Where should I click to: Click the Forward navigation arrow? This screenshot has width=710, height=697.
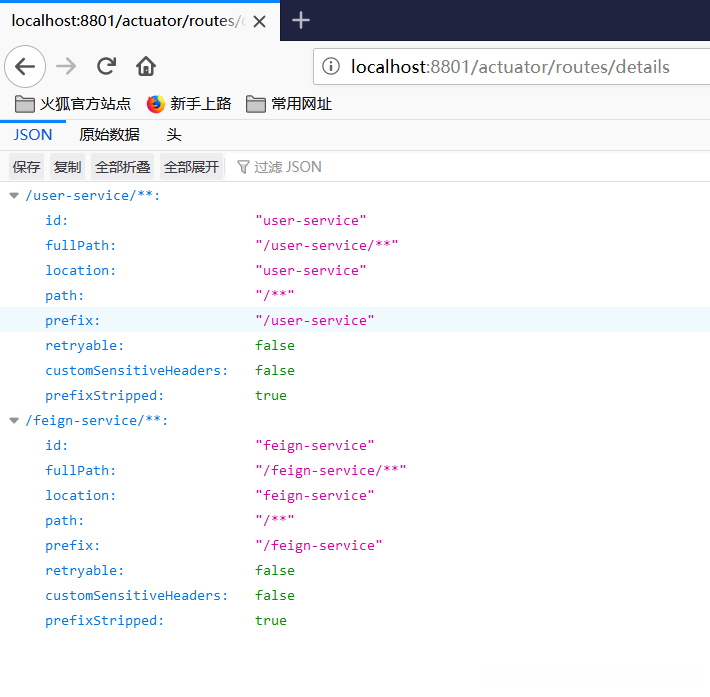pos(66,67)
